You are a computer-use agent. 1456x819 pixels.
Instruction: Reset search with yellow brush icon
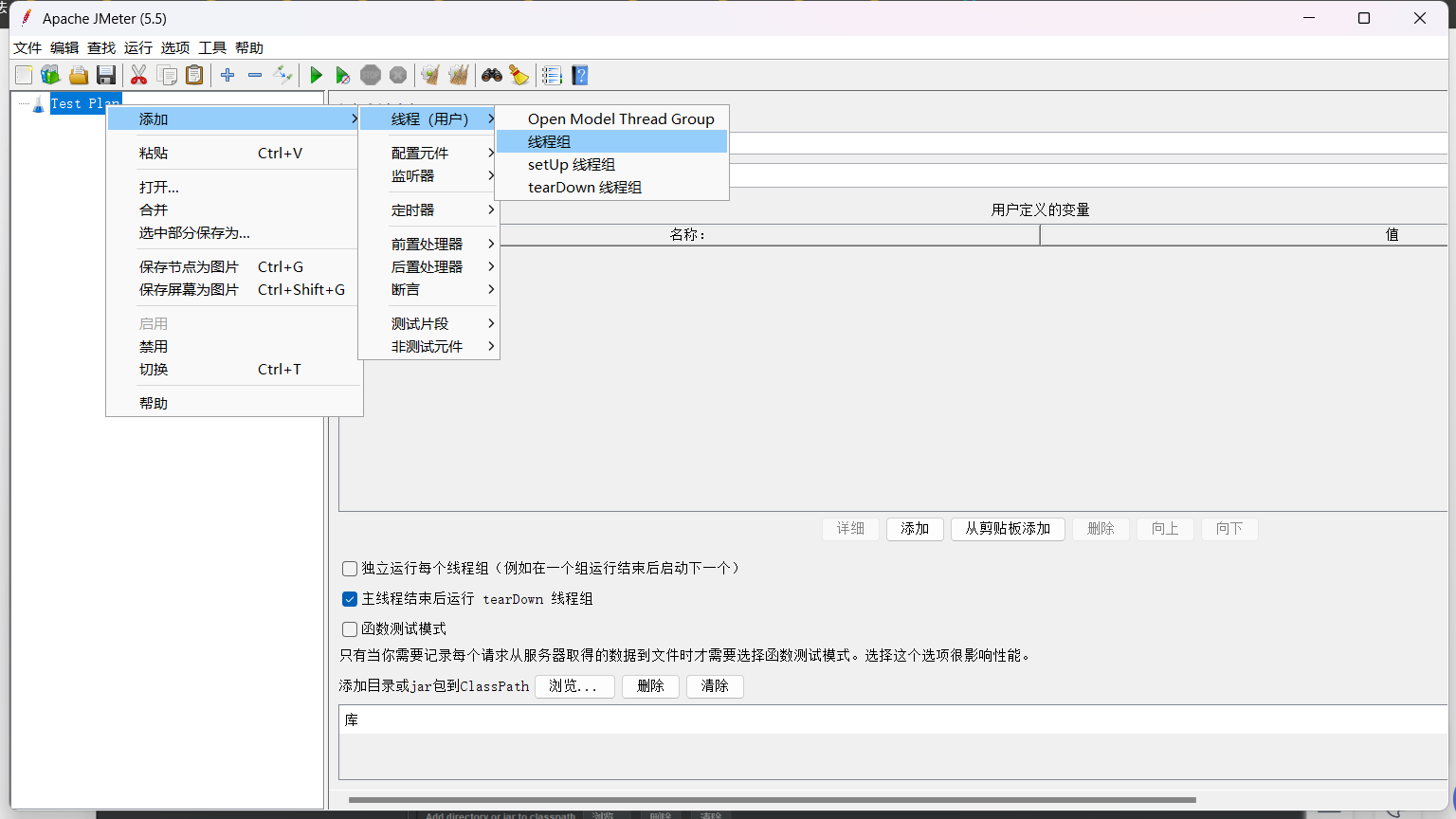coord(519,75)
